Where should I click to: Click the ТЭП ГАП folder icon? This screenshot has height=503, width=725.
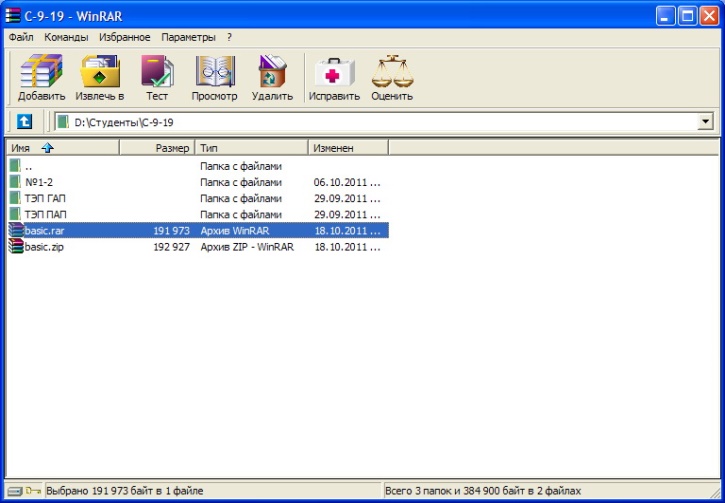[15, 198]
